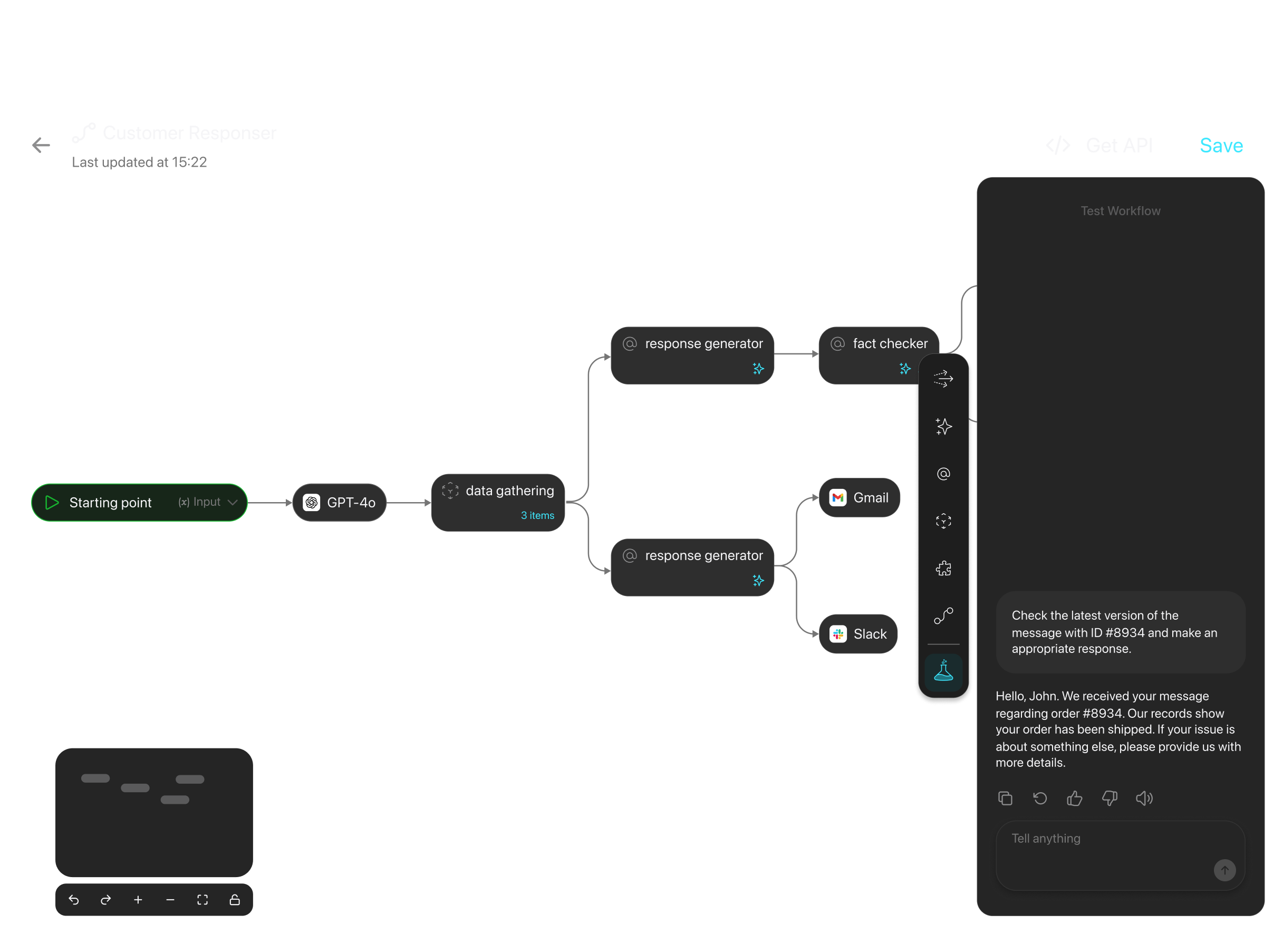The width and height of the screenshot is (1273, 952).
Task: Expand the Input dropdown on Starting point
Action: 233,503
